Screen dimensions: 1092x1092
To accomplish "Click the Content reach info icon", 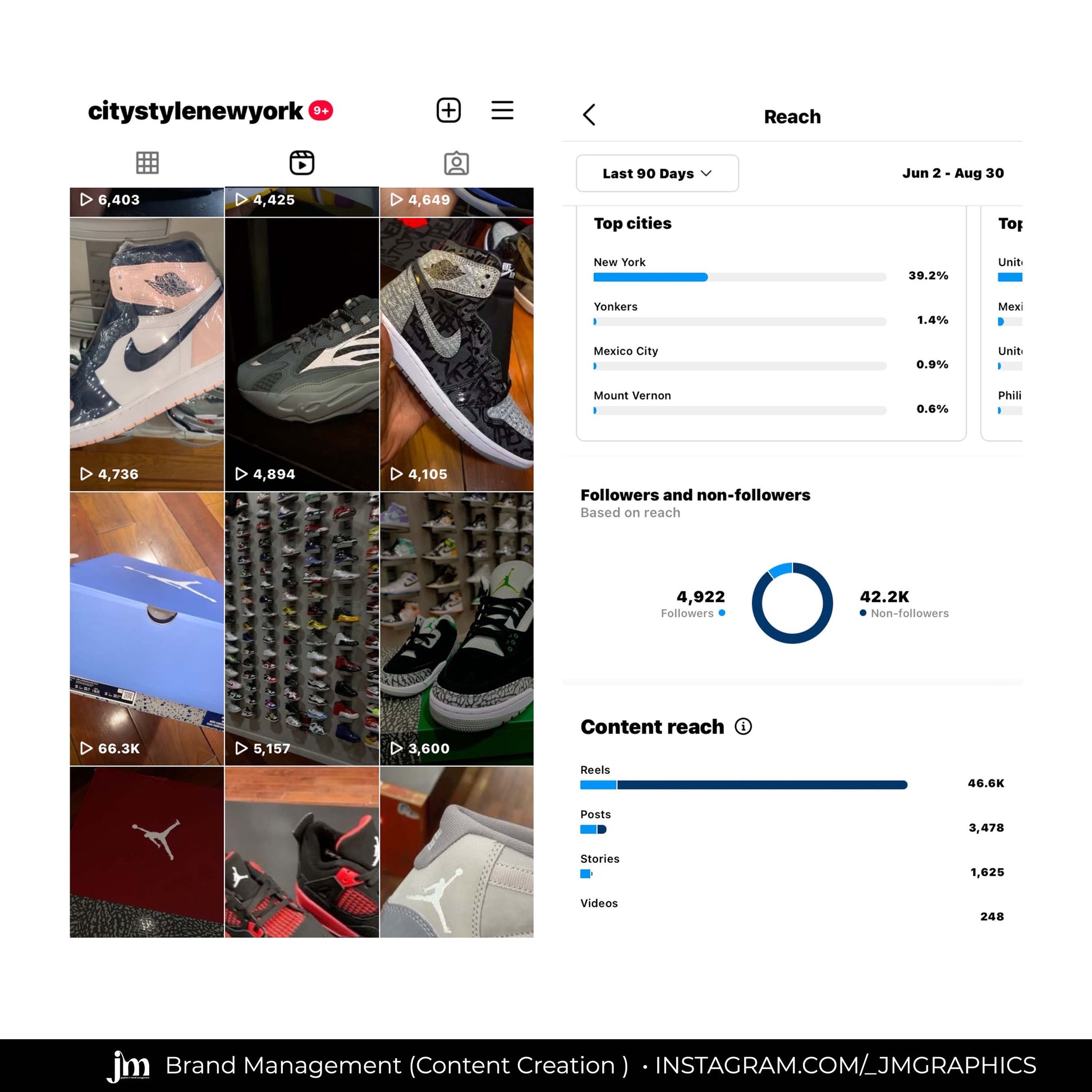I will tap(743, 726).
